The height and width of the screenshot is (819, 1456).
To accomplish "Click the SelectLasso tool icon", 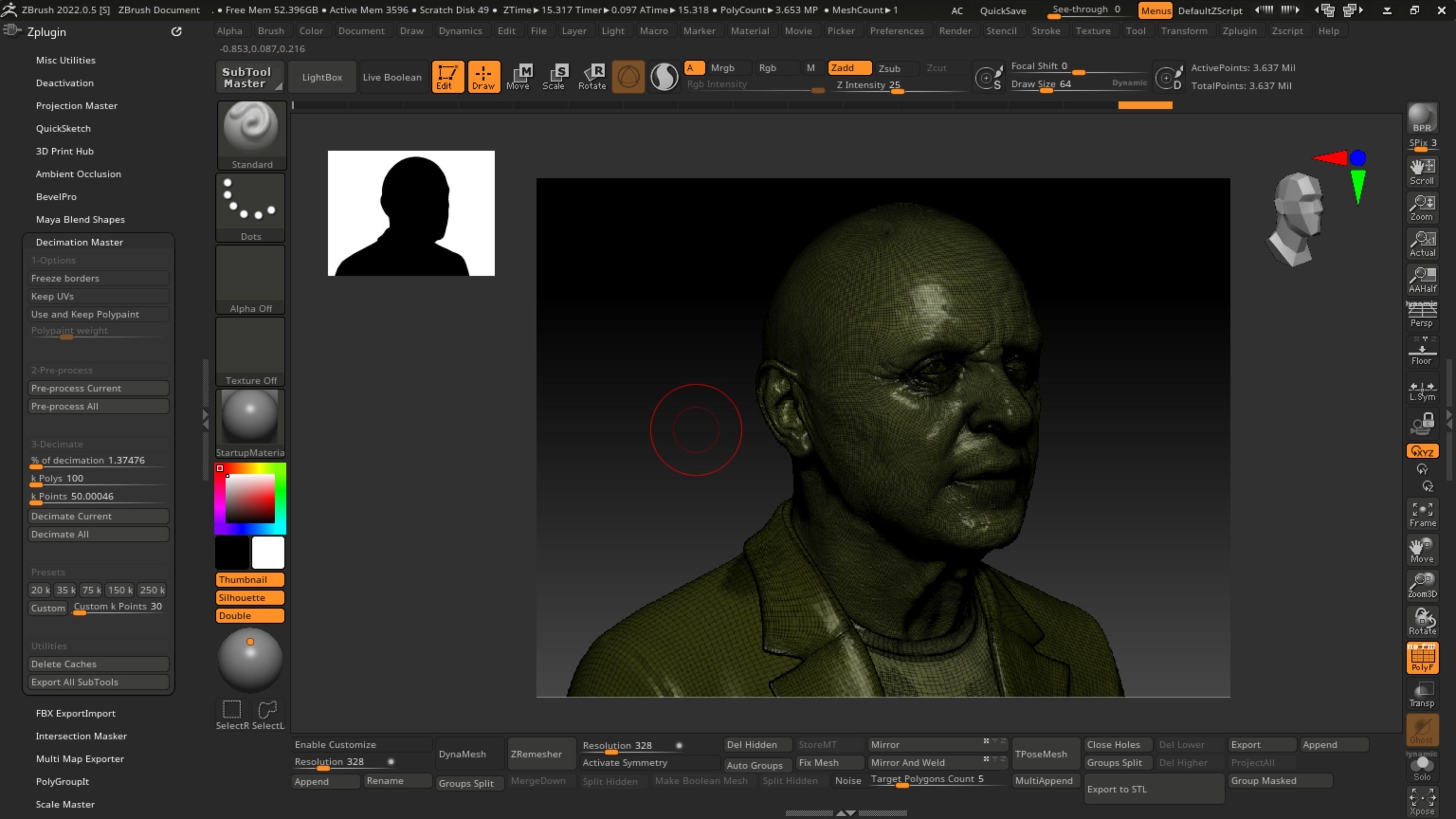I will point(267,714).
